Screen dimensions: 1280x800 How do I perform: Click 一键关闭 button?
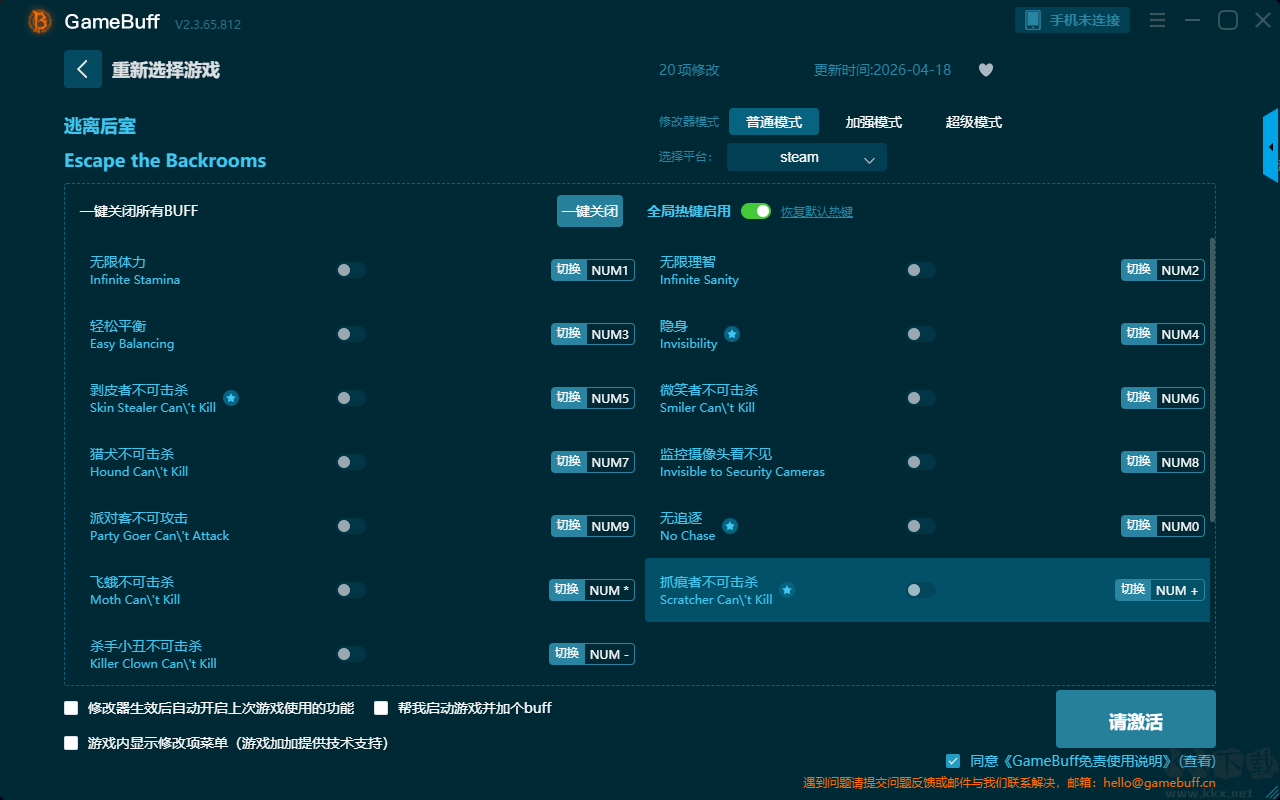pos(590,211)
